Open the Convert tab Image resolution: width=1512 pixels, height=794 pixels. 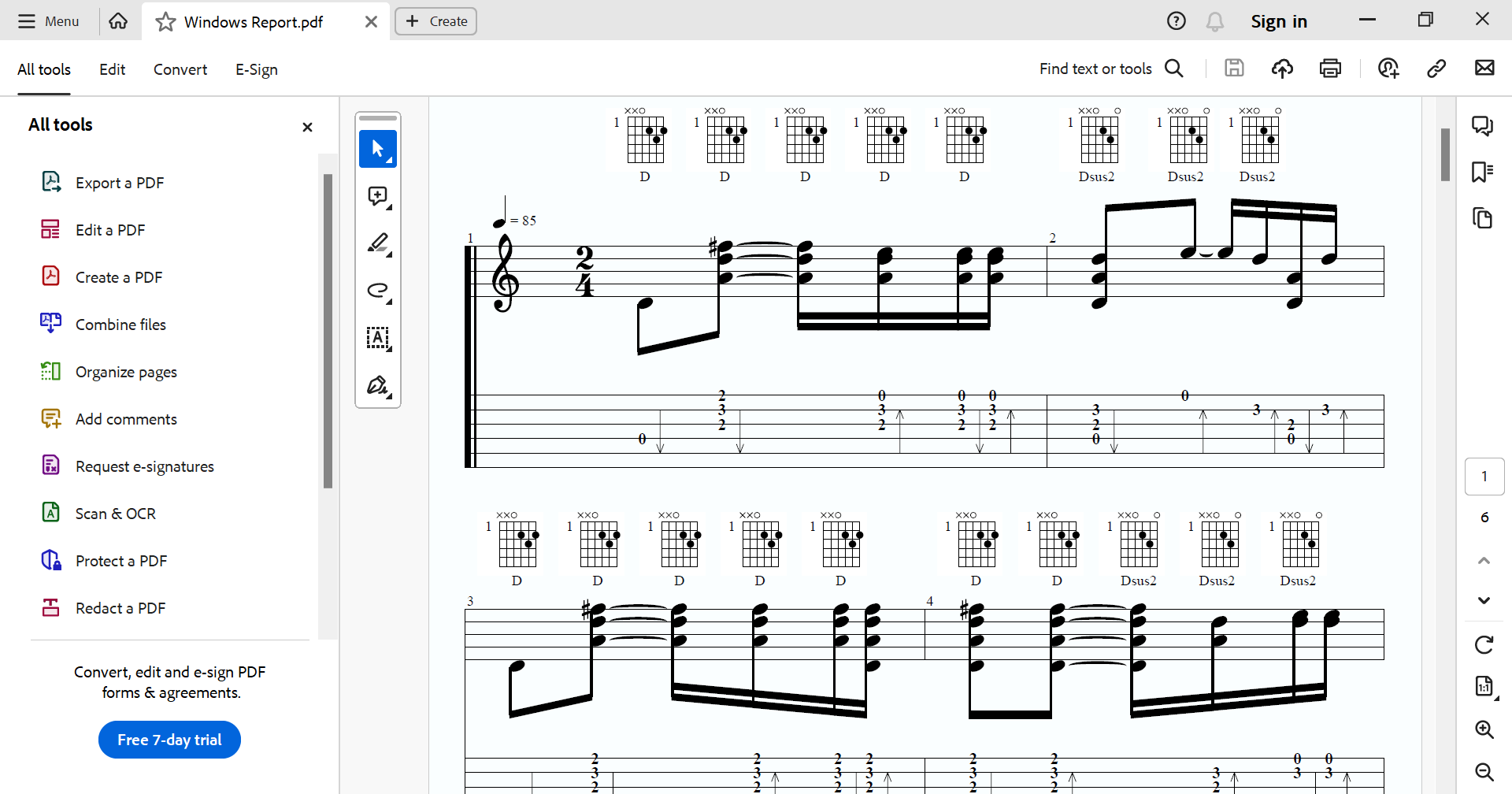tap(180, 69)
